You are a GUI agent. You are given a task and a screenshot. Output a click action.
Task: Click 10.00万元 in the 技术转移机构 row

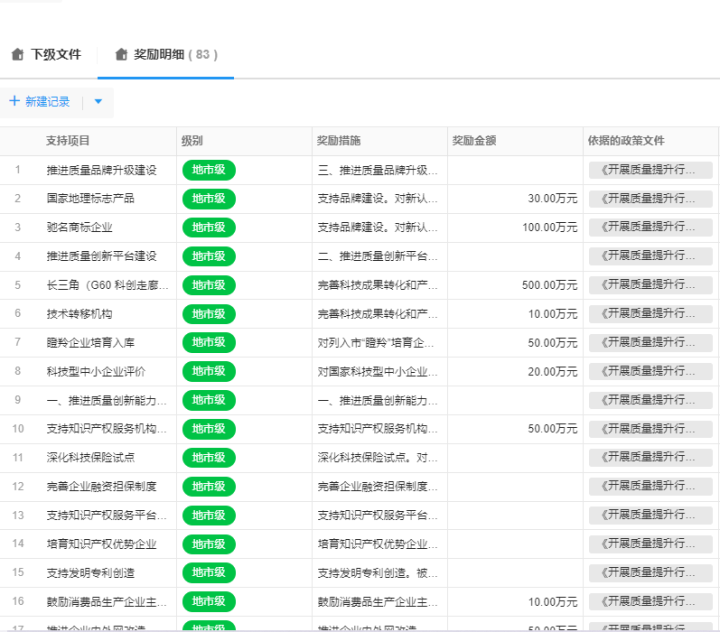(x=552, y=314)
